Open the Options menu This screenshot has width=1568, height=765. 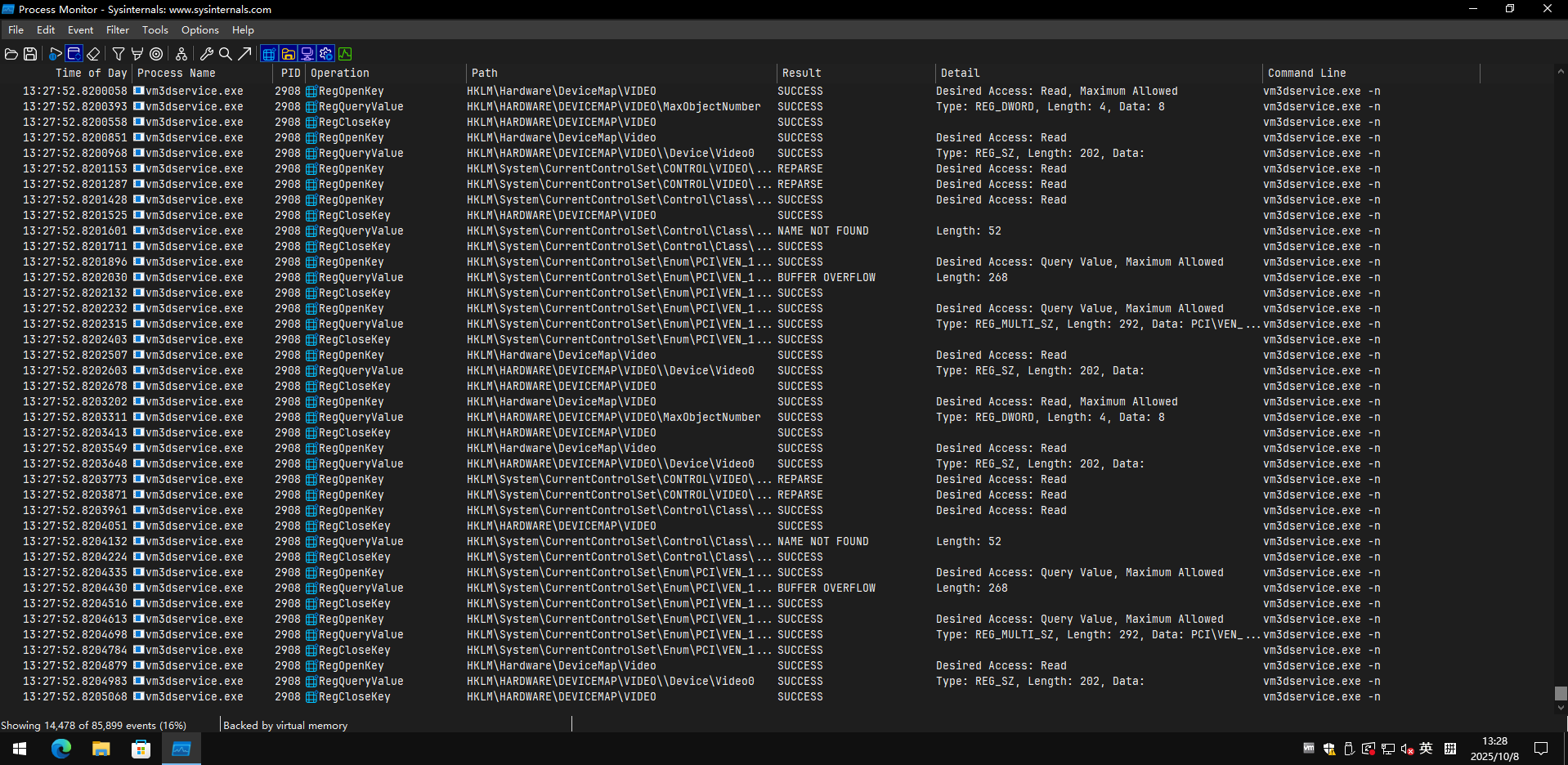pos(199,30)
